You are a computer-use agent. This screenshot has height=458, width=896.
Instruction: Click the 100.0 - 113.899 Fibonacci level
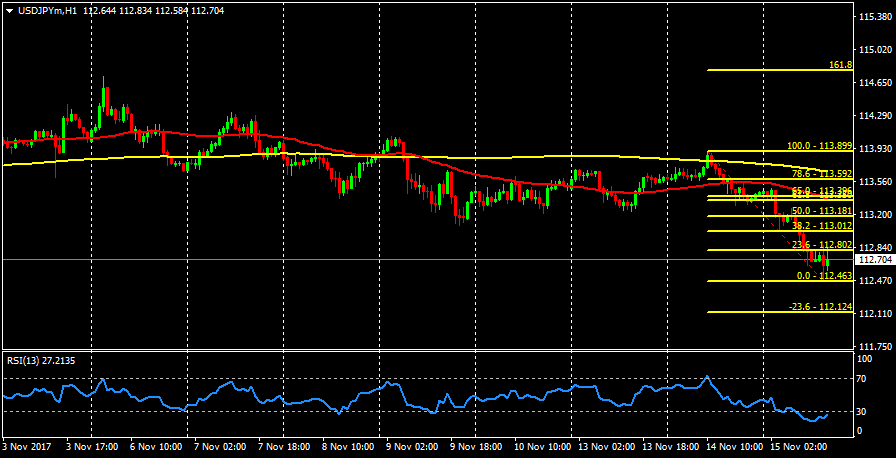point(819,145)
